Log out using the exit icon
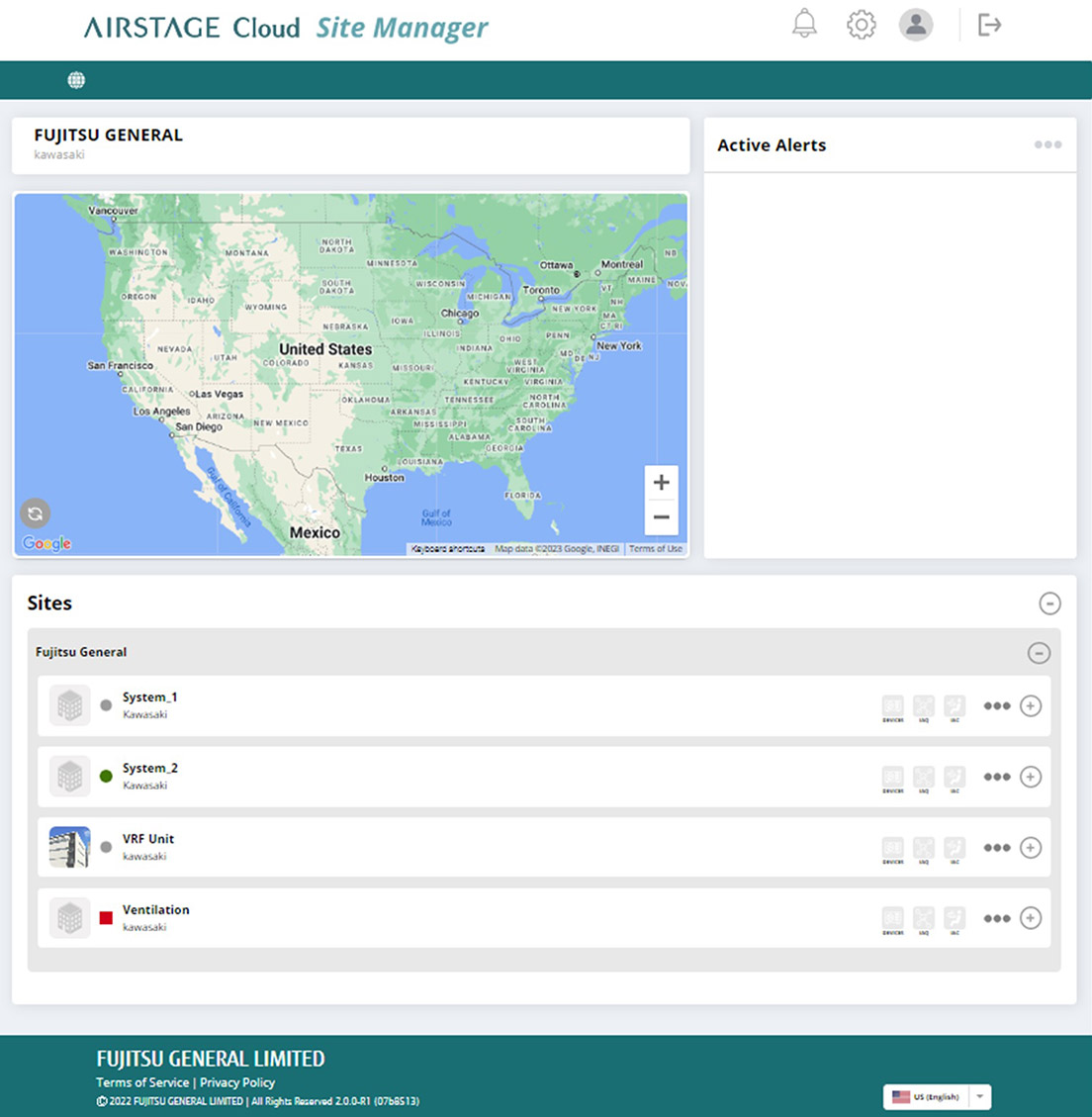This screenshot has width=1092, height=1117. click(x=989, y=25)
